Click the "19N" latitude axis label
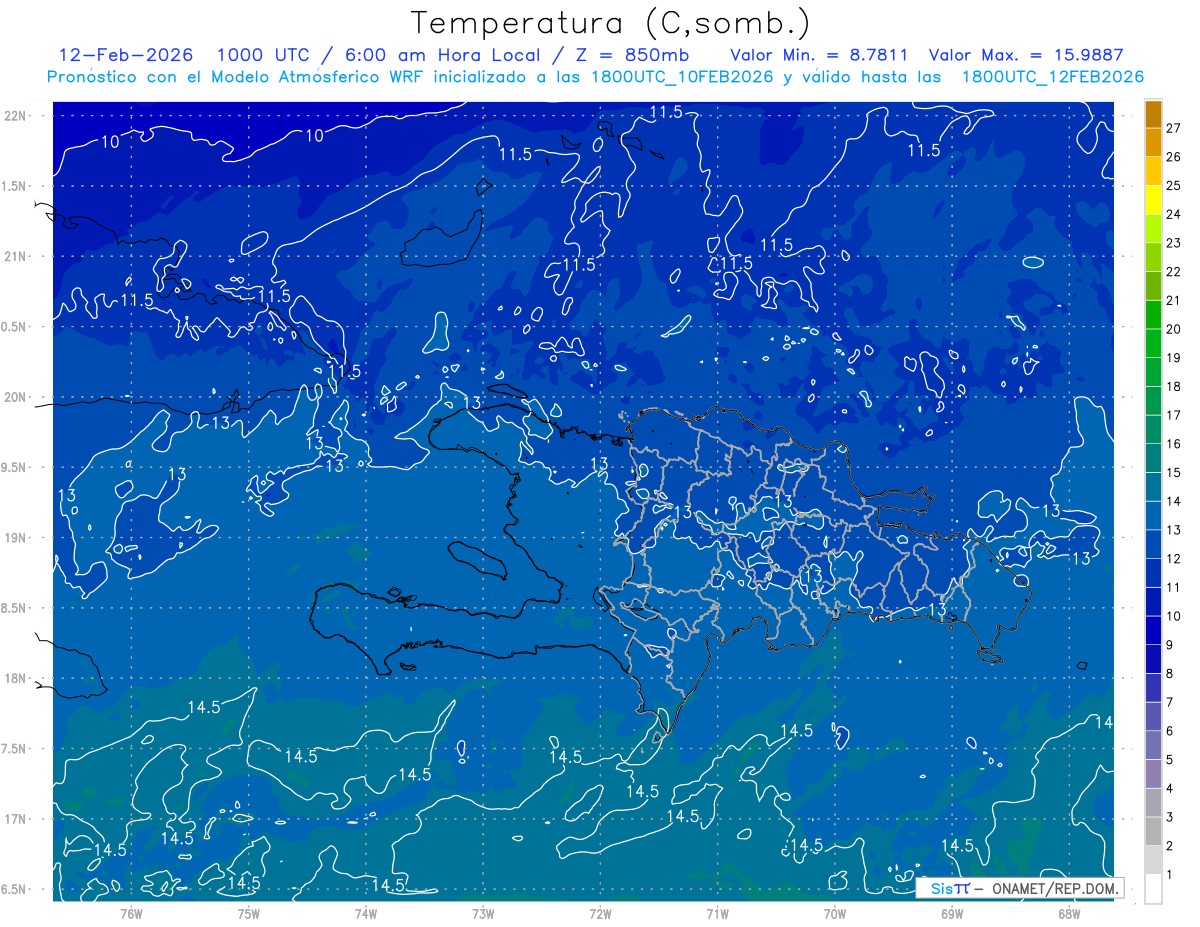Screen dimensions: 1200x927 [x=15, y=538]
